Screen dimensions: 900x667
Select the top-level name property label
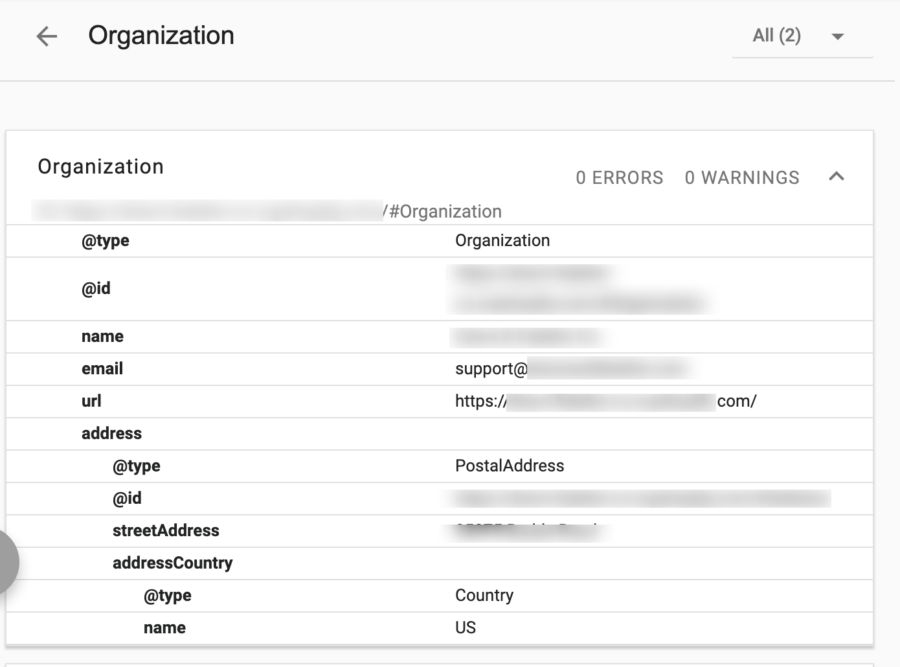click(103, 337)
